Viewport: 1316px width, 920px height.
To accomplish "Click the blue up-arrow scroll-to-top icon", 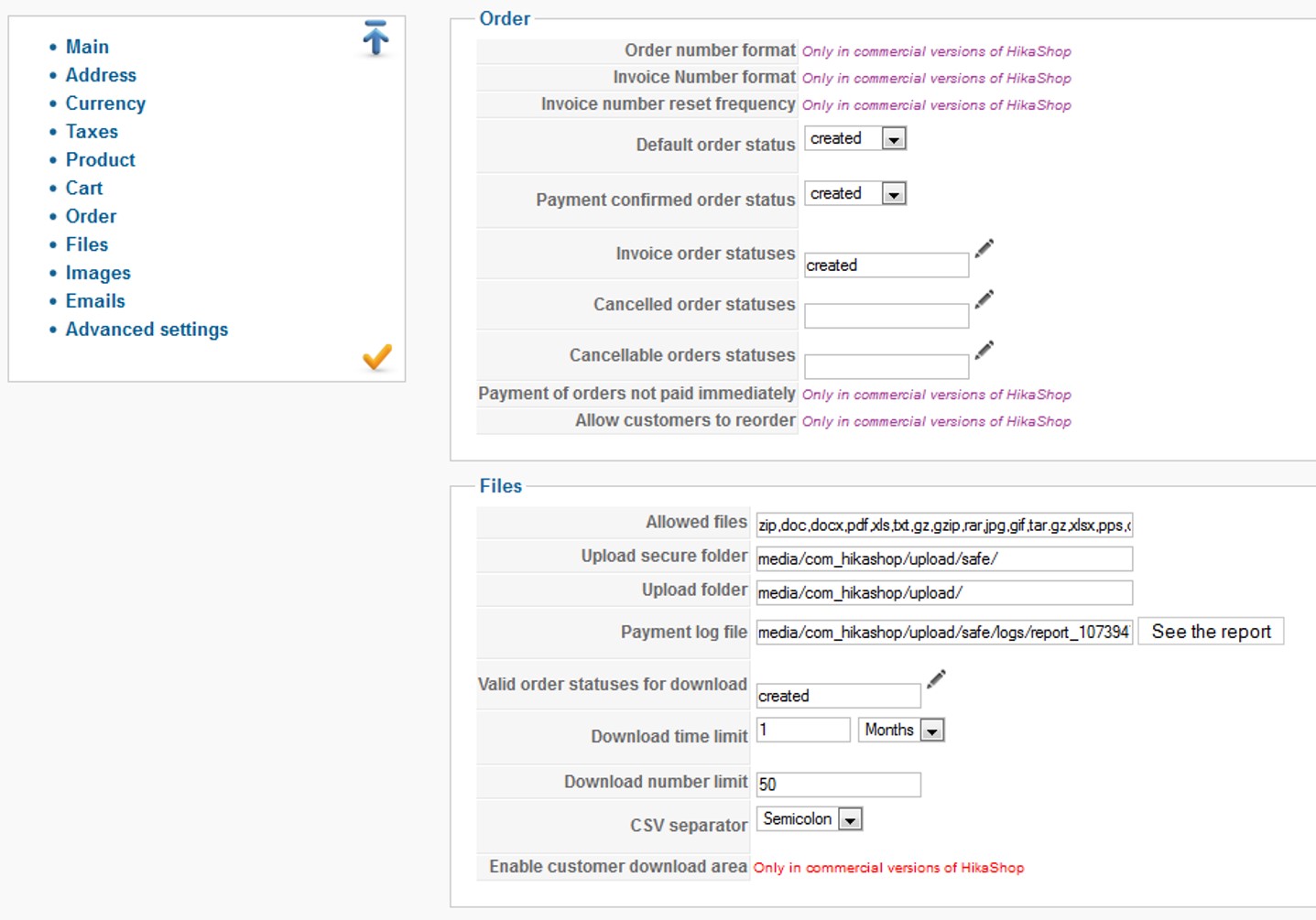I will point(375,38).
